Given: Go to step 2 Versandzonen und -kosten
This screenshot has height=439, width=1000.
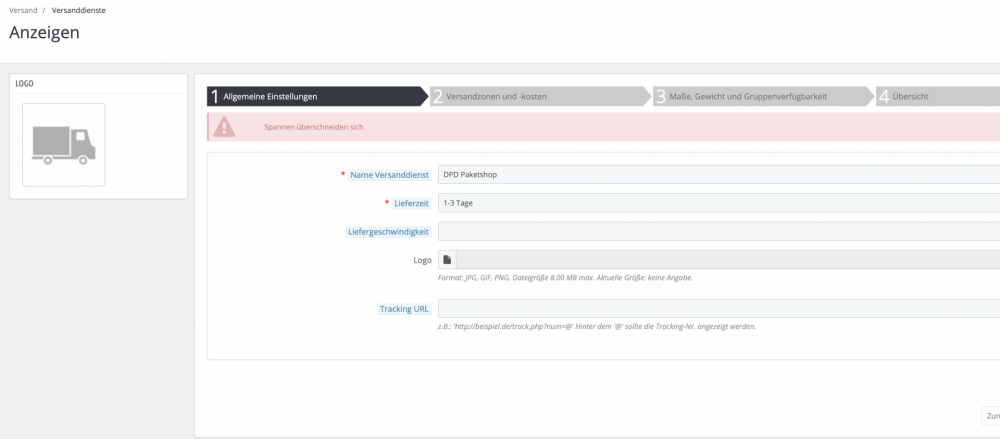Looking at the screenshot, I should (541, 96).
